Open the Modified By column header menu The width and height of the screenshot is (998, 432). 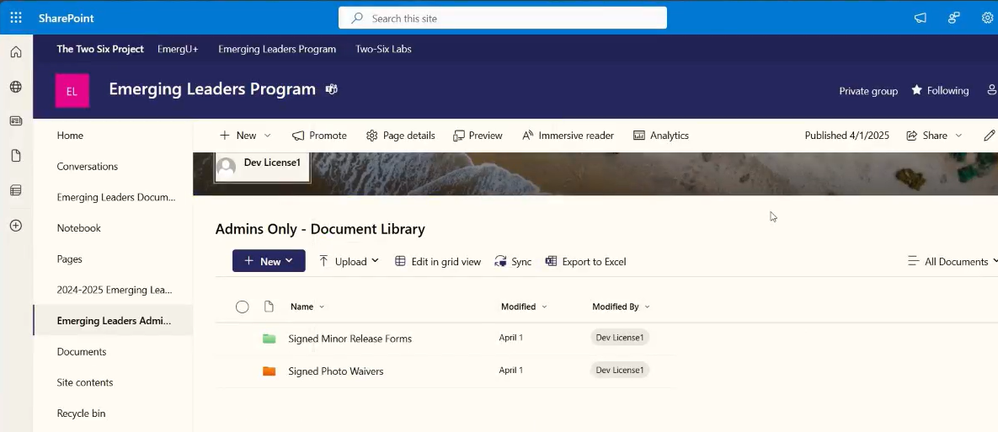pos(621,307)
